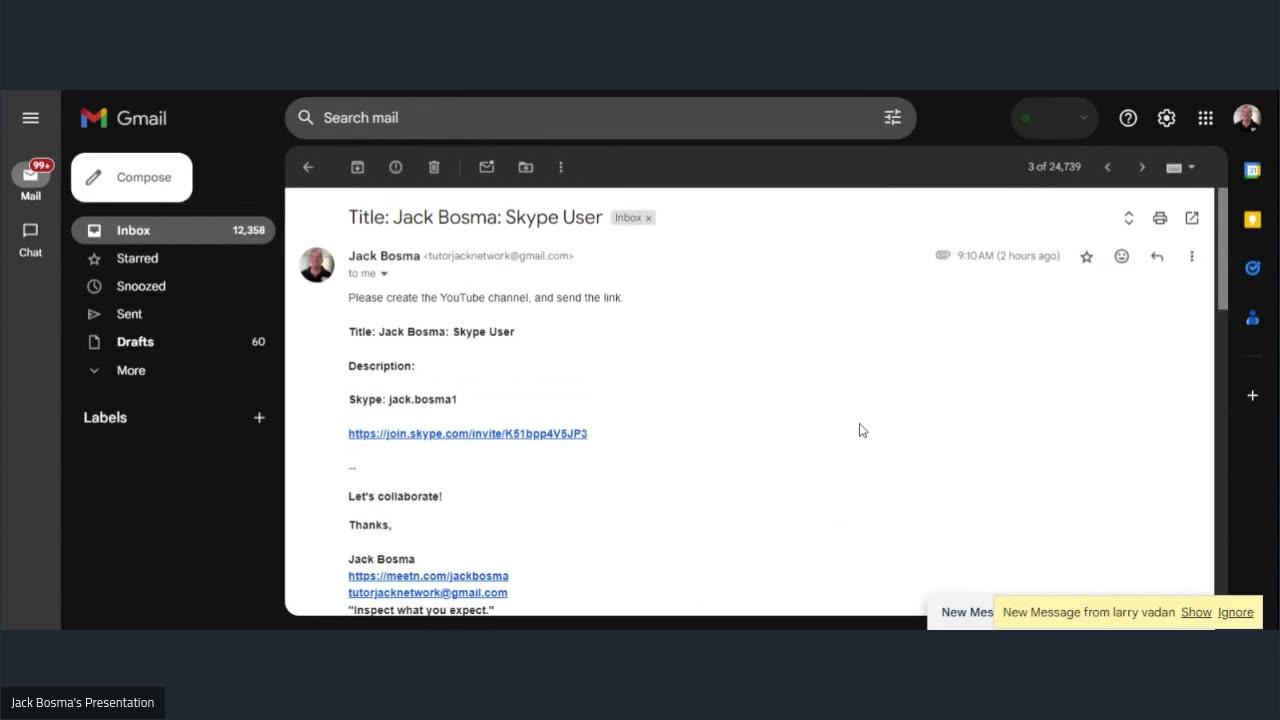Click sender name Jack Bosma
Viewport: 1280px width, 720px height.
[x=384, y=256]
